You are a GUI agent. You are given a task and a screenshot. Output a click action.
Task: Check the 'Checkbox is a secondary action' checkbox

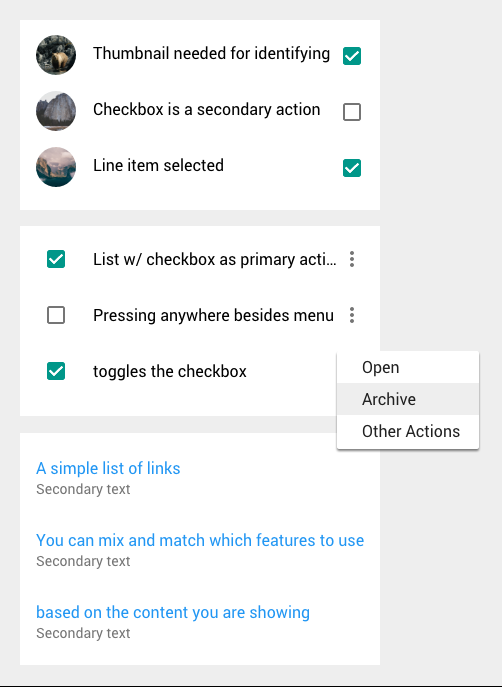coord(352,112)
